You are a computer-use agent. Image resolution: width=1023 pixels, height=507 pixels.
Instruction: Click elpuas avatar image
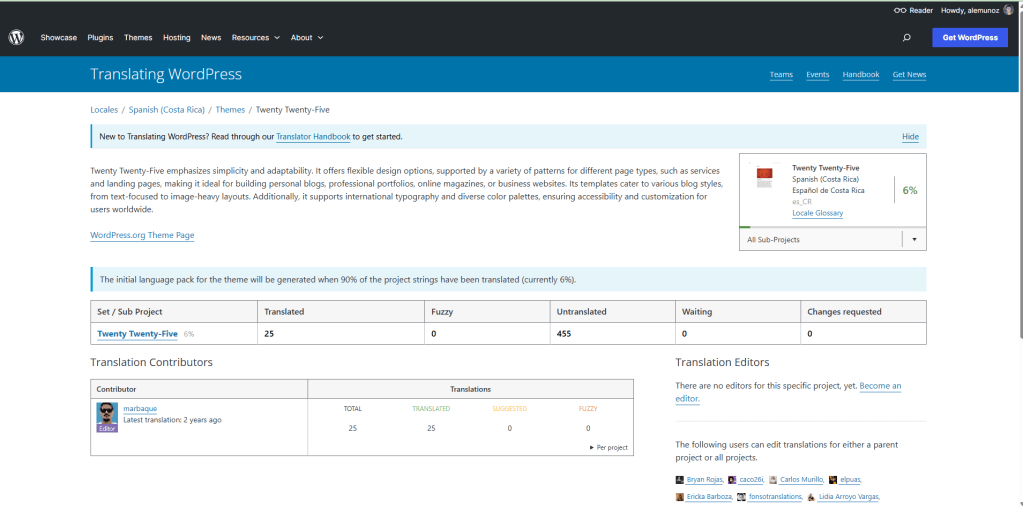point(833,480)
